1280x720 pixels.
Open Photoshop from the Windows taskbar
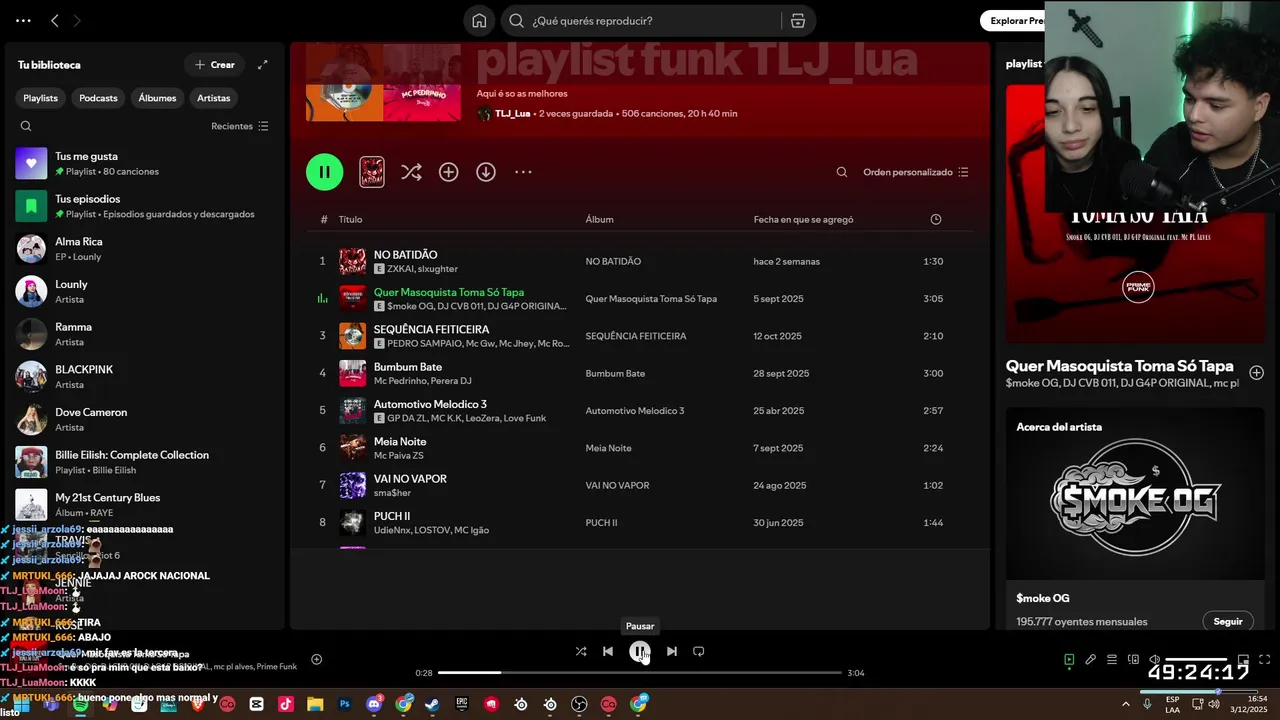[345, 704]
